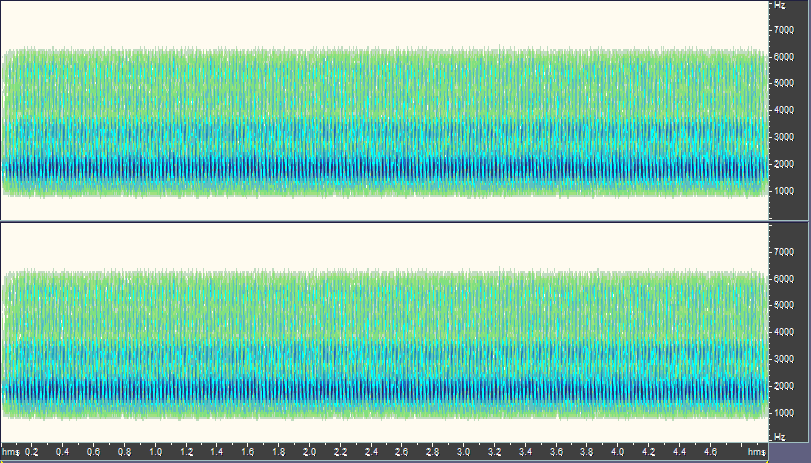Jump to the 2.2 label on time ruler
811x463 pixels.
(x=340, y=452)
